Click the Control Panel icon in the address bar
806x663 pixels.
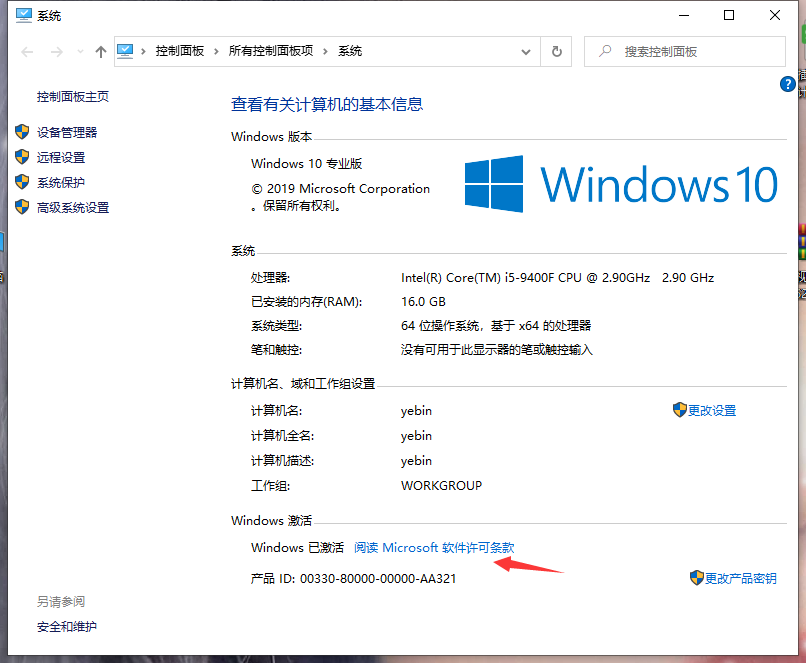coord(124,51)
